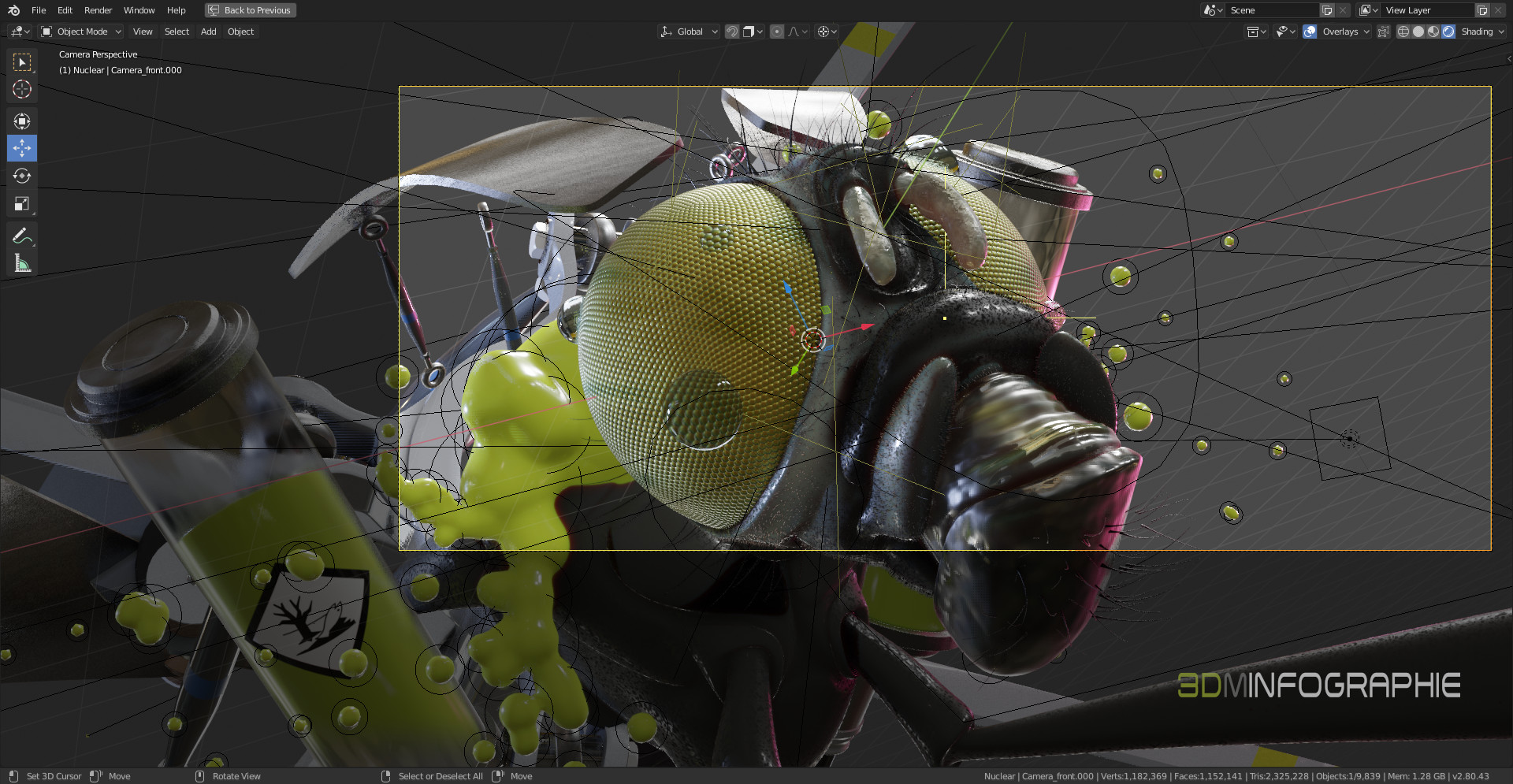This screenshot has height=784, width=1513.
Task: Select the Rotate tool
Action: pos(22,176)
